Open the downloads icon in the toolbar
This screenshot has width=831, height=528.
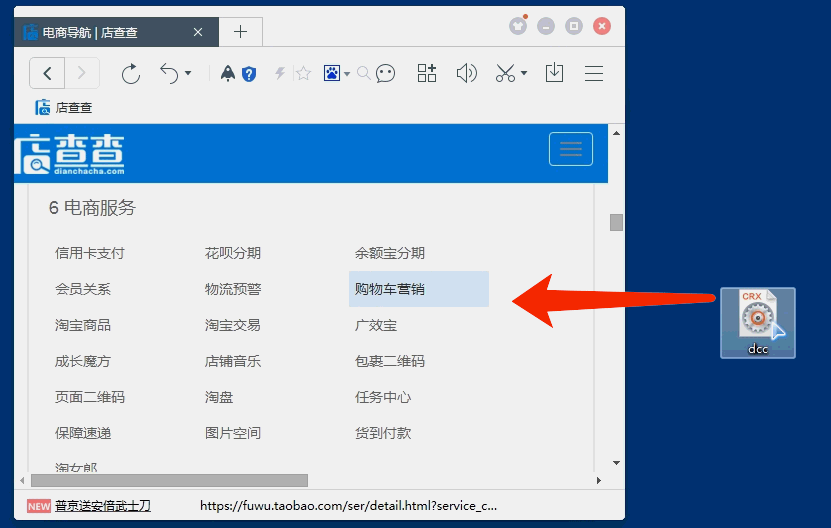pos(554,73)
